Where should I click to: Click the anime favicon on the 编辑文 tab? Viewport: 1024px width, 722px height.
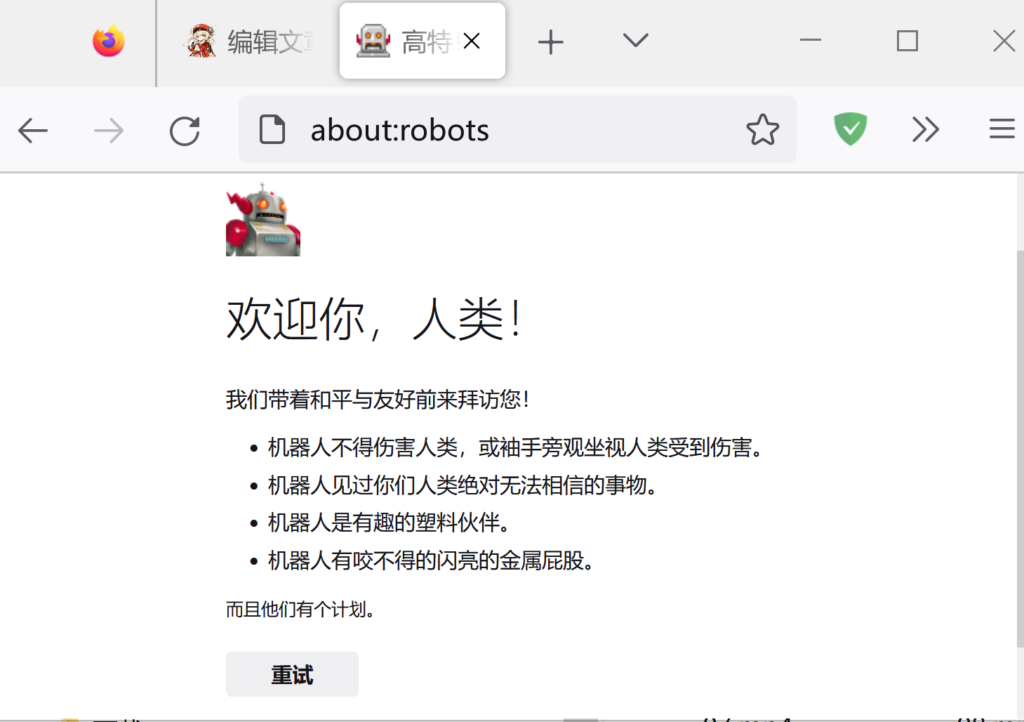(198, 40)
